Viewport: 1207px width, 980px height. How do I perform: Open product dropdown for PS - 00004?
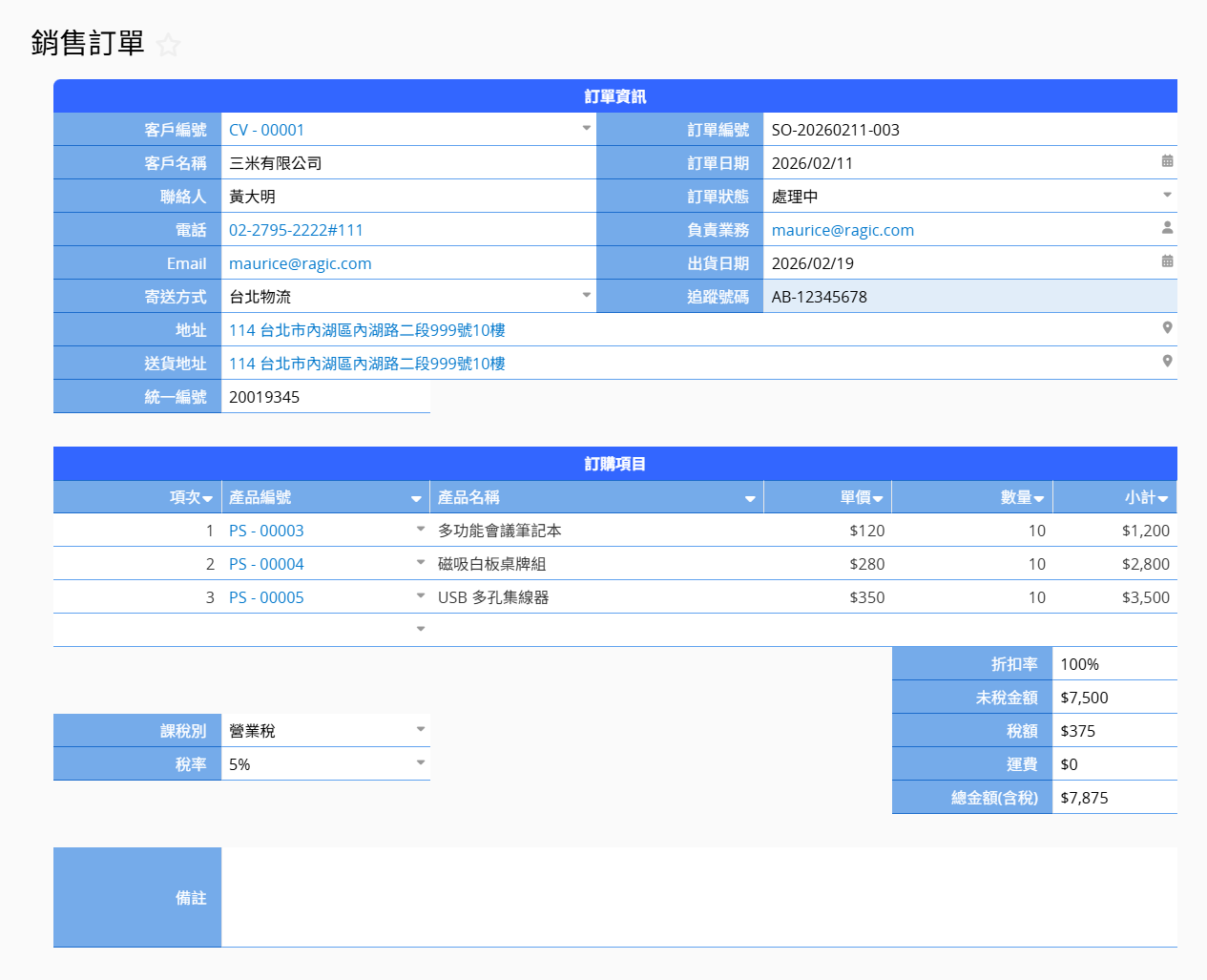point(421,562)
